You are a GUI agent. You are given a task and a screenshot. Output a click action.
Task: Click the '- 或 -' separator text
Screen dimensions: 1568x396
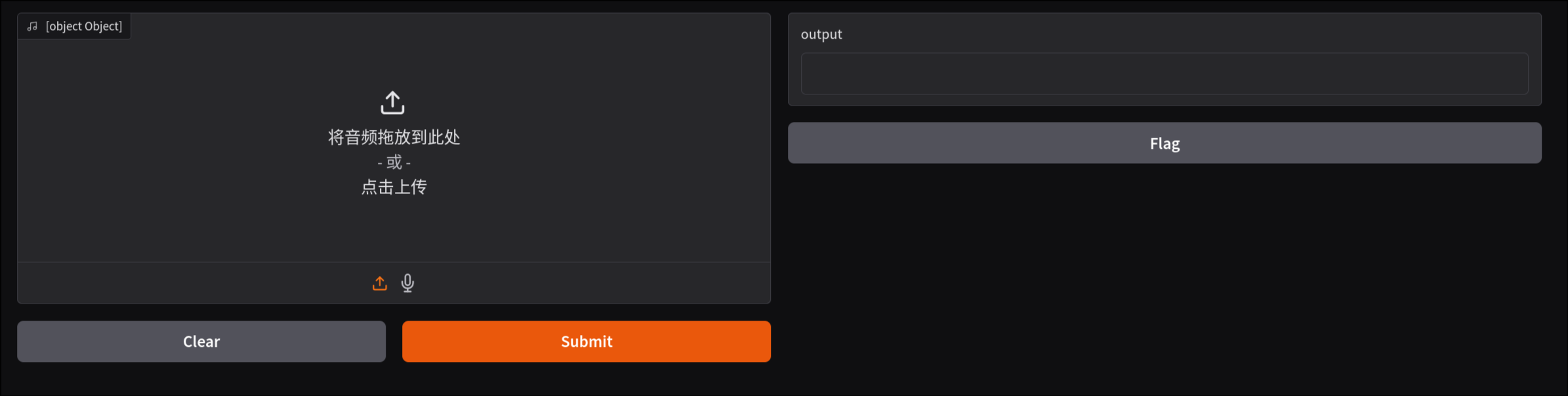tap(394, 162)
